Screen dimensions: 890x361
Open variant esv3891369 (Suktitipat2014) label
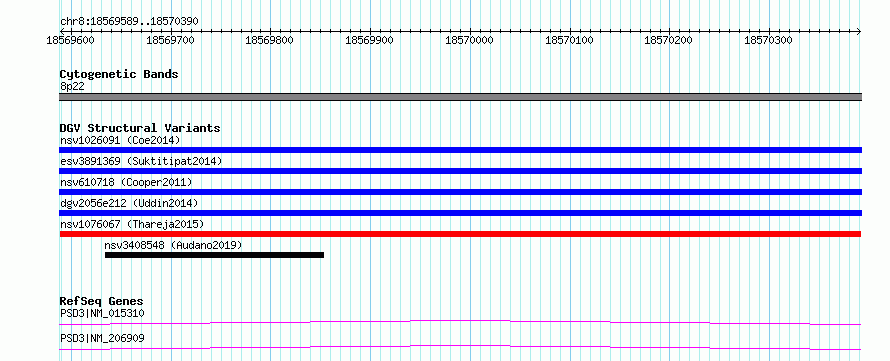[x=141, y=161]
